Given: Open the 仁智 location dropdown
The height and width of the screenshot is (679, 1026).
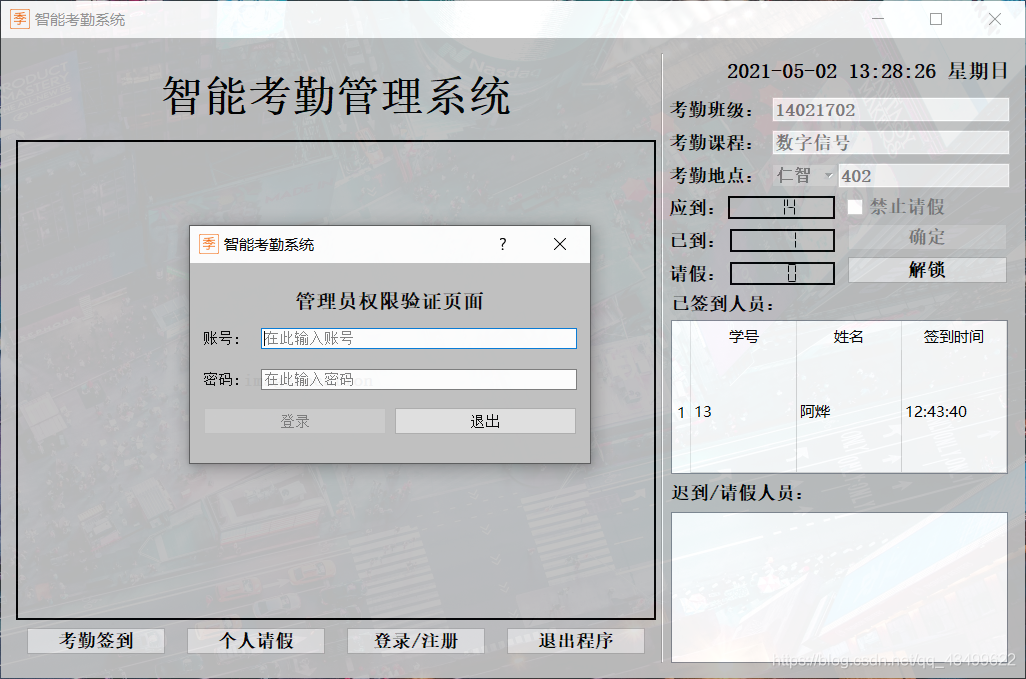Looking at the screenshot, I should (804, 175).
